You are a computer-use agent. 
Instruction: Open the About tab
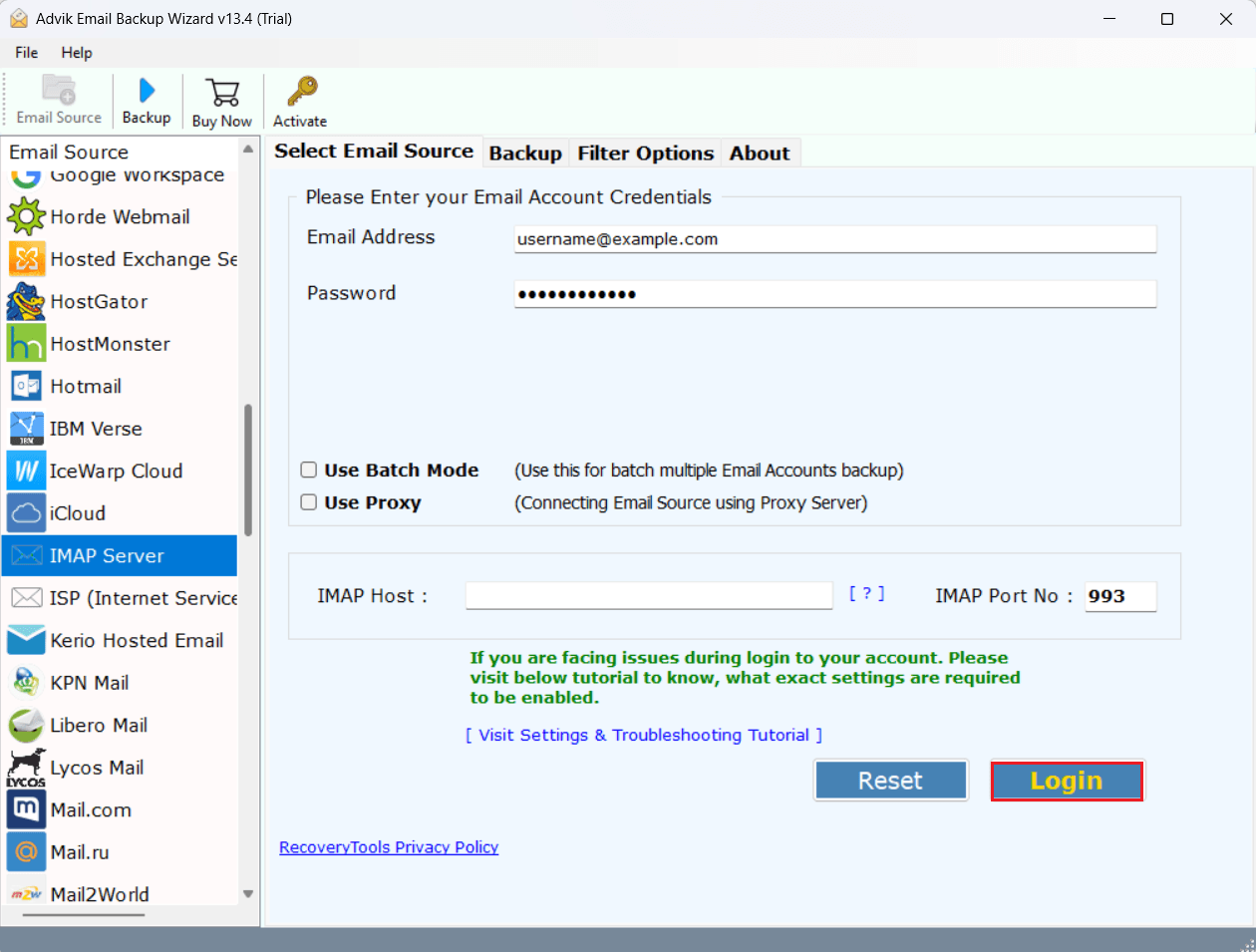coord(760,153)
